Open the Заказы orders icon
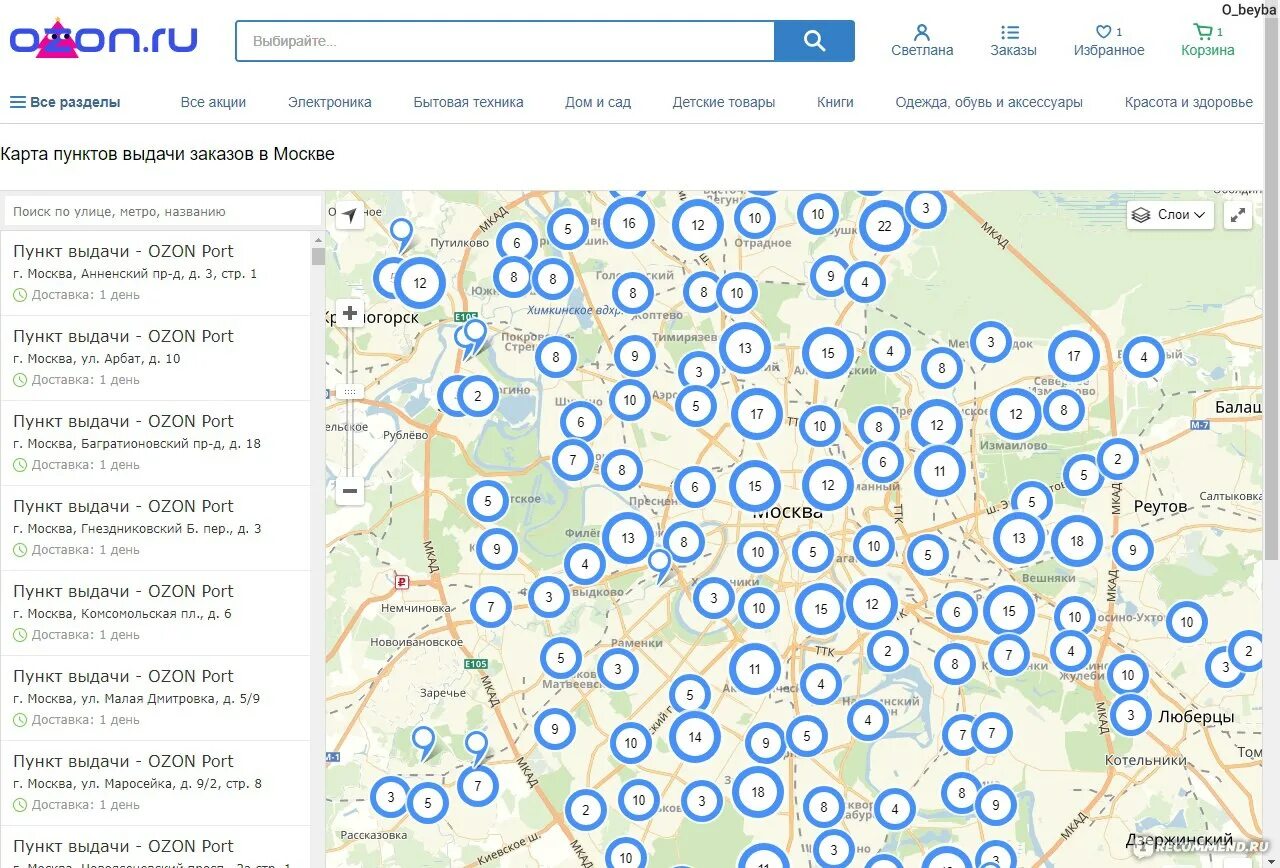The height and width of the screenshot is (868, 1280). (x=1013, y=41)
